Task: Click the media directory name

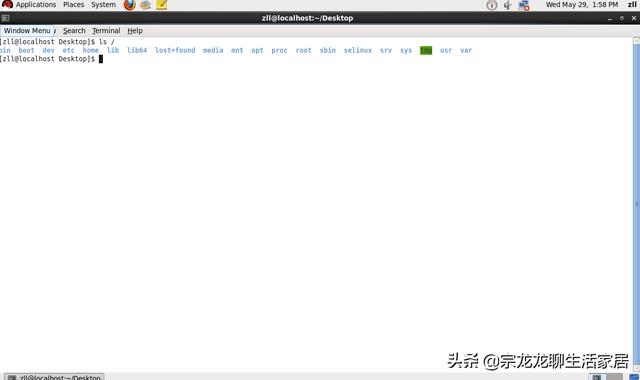Action: (213, 50)
